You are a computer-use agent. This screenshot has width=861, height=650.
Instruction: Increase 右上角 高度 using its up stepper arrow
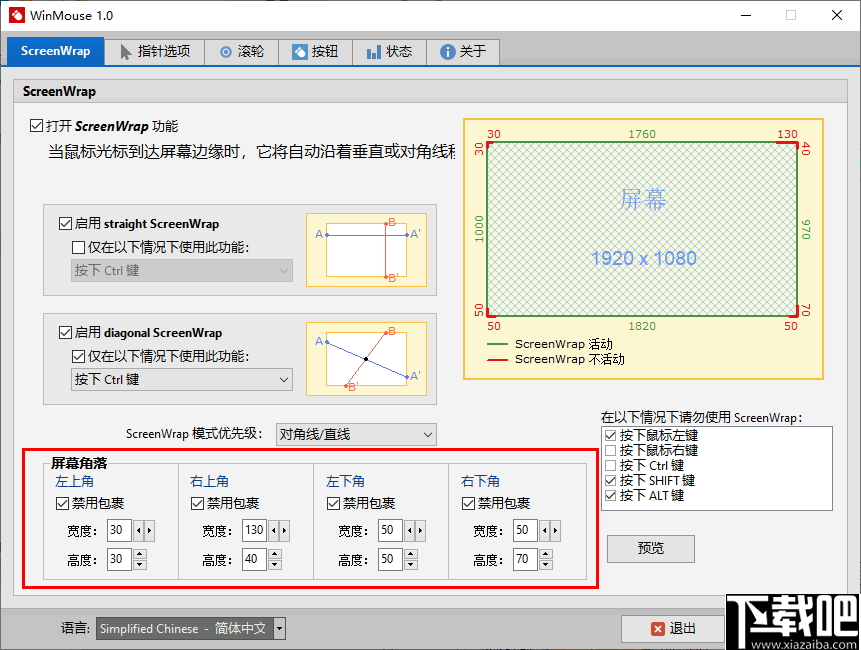(x=274, y=553)
